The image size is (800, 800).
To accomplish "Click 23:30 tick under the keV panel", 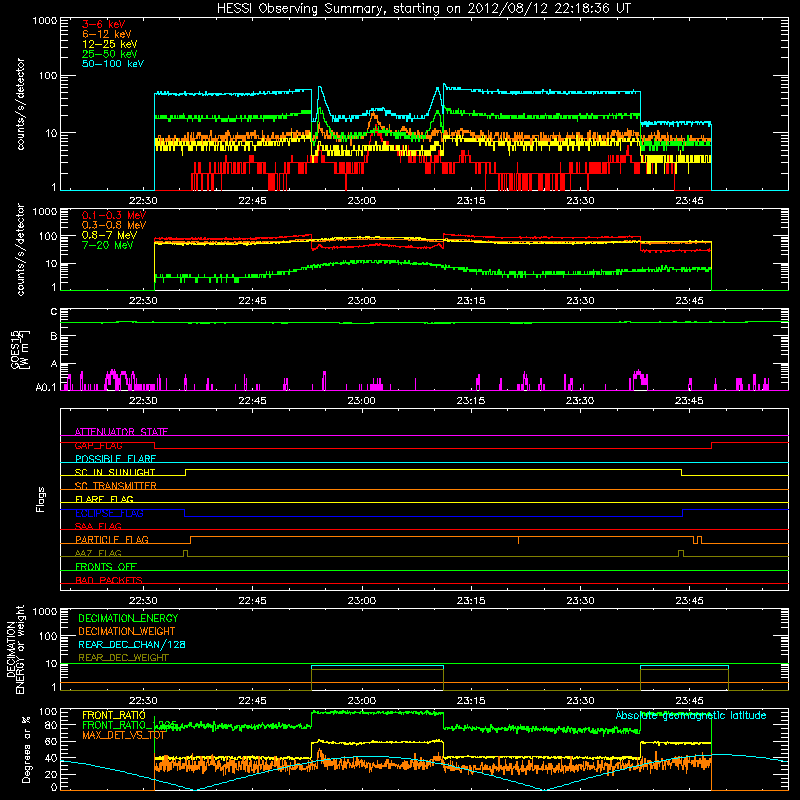I will [x=580, y=201].
